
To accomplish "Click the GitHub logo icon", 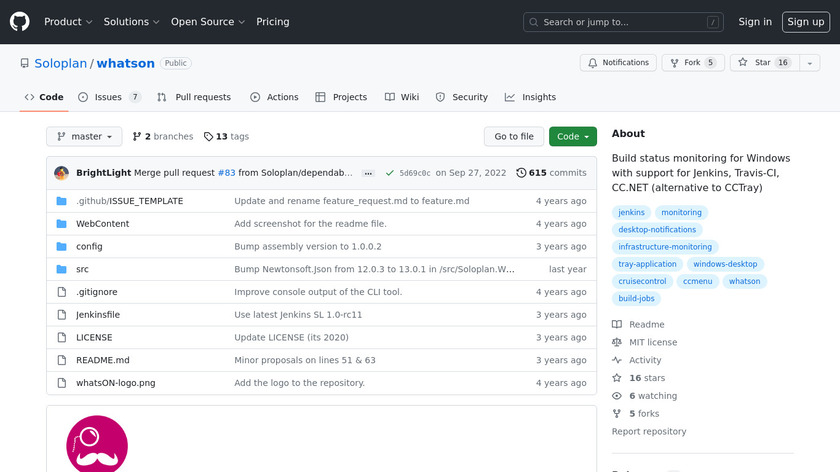I will point(20,21).
